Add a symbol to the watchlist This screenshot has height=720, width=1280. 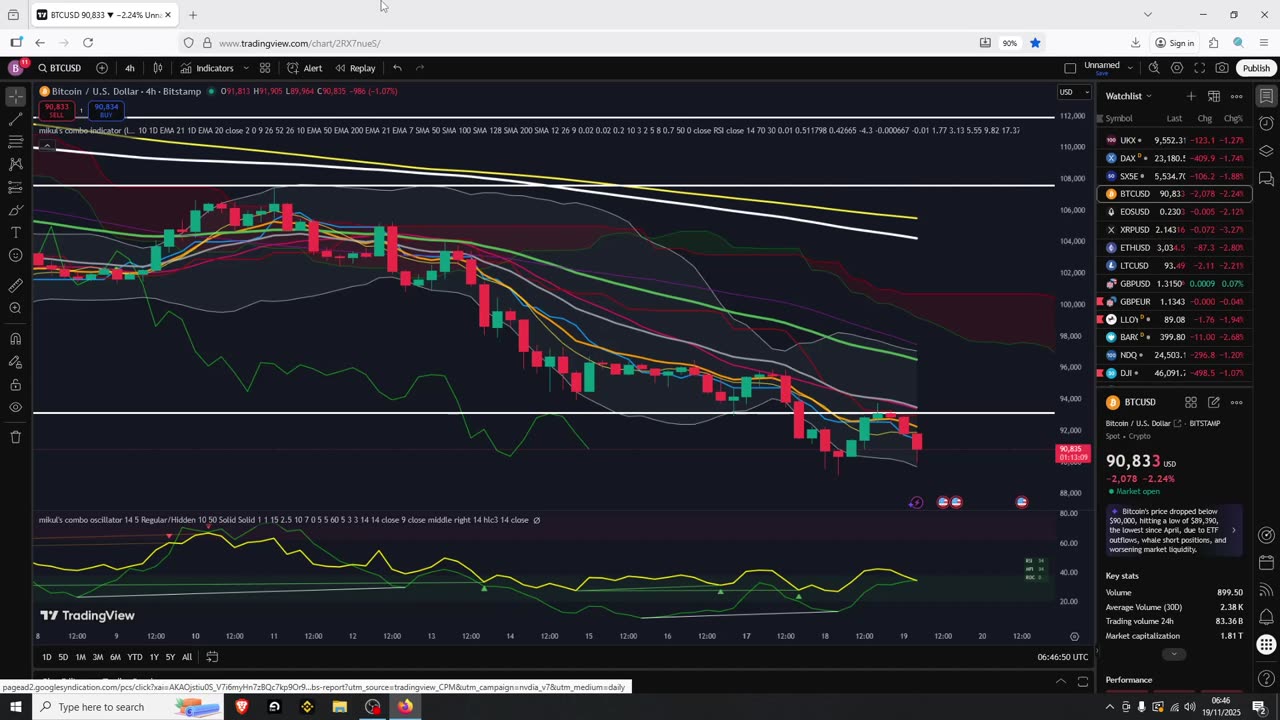coord(1190,96)
